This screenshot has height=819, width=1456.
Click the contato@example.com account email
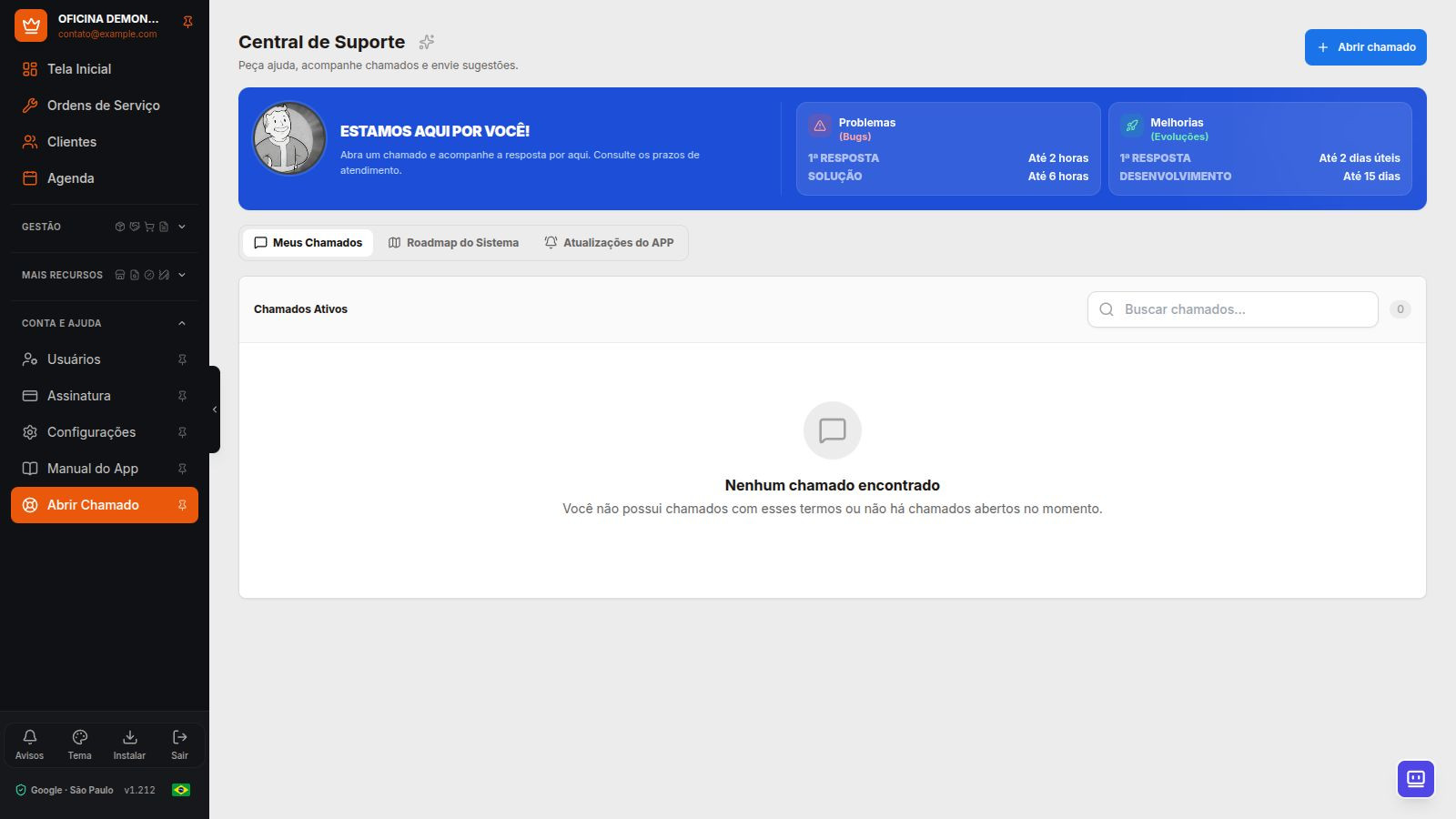point(107,34)
